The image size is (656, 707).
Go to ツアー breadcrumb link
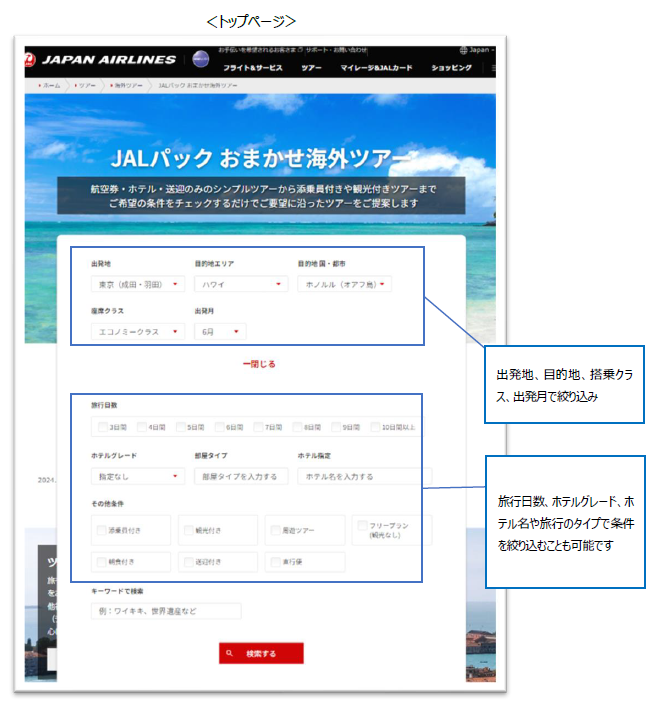85,85
